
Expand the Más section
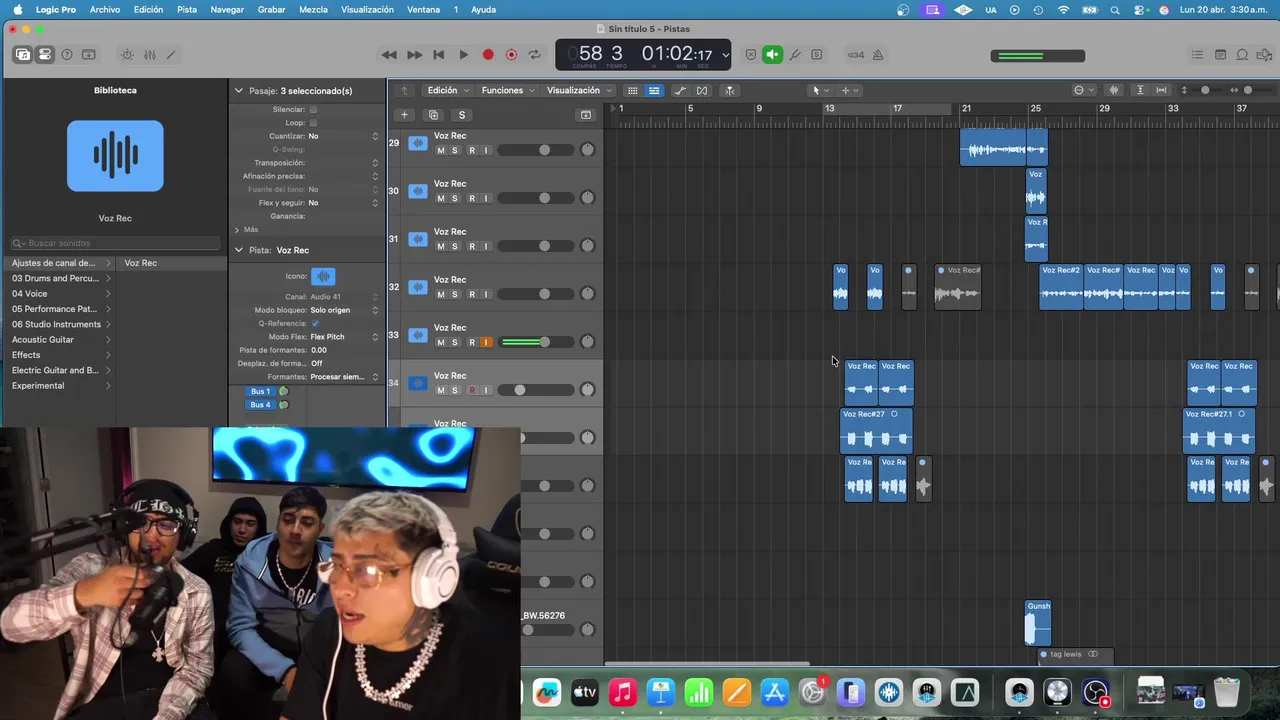[238, 230]
